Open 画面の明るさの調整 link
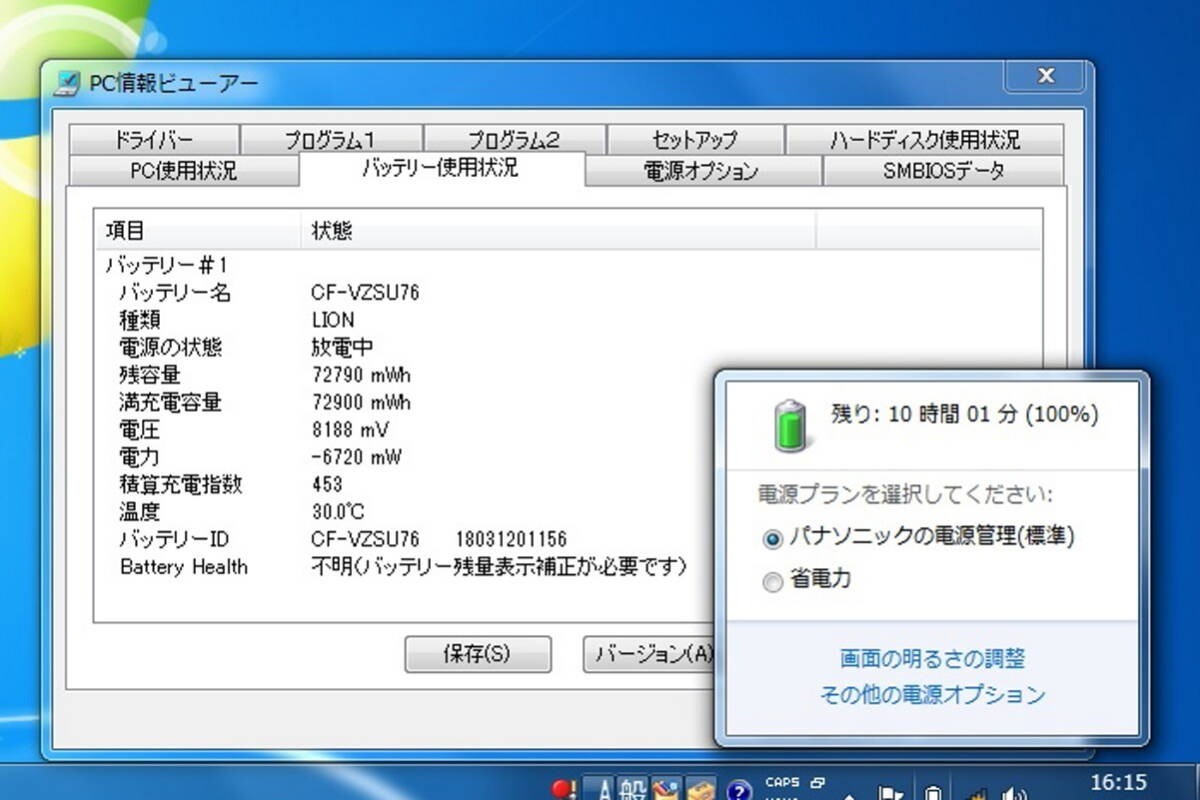1200x800 pixels. click(932, 659)
